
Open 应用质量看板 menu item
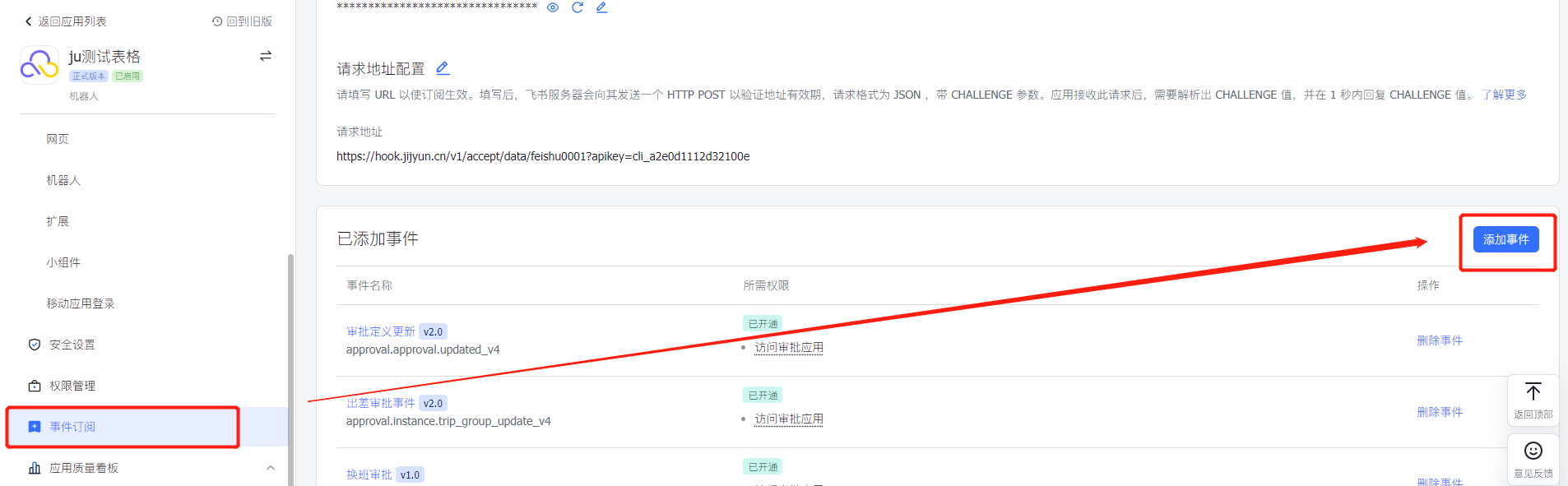tap(84, 468)
